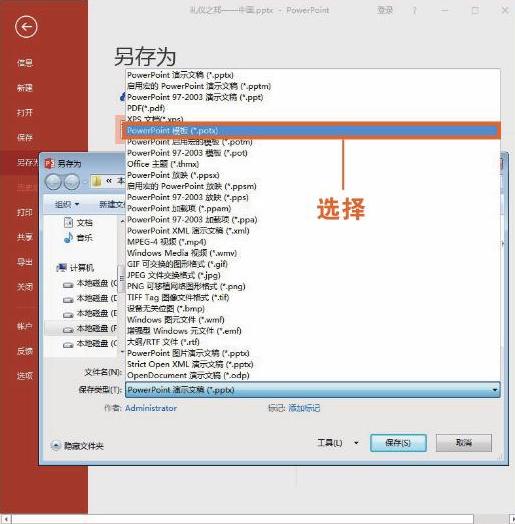Screen dimensions: 515x524
Task: Select the 音乐 music folder icon
Action: click(x=68, y=238)
